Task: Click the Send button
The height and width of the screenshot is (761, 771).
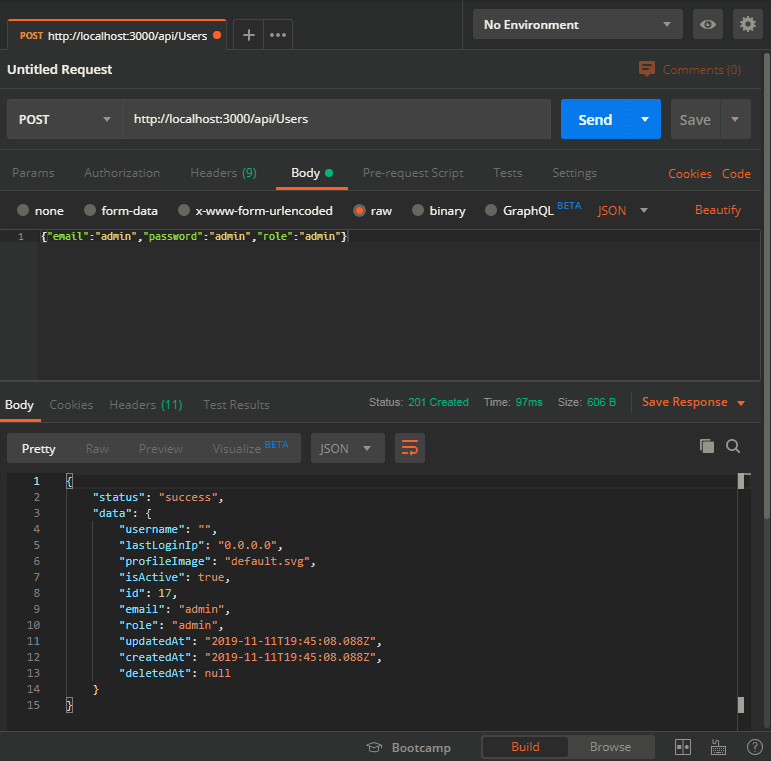Action: 595,119
